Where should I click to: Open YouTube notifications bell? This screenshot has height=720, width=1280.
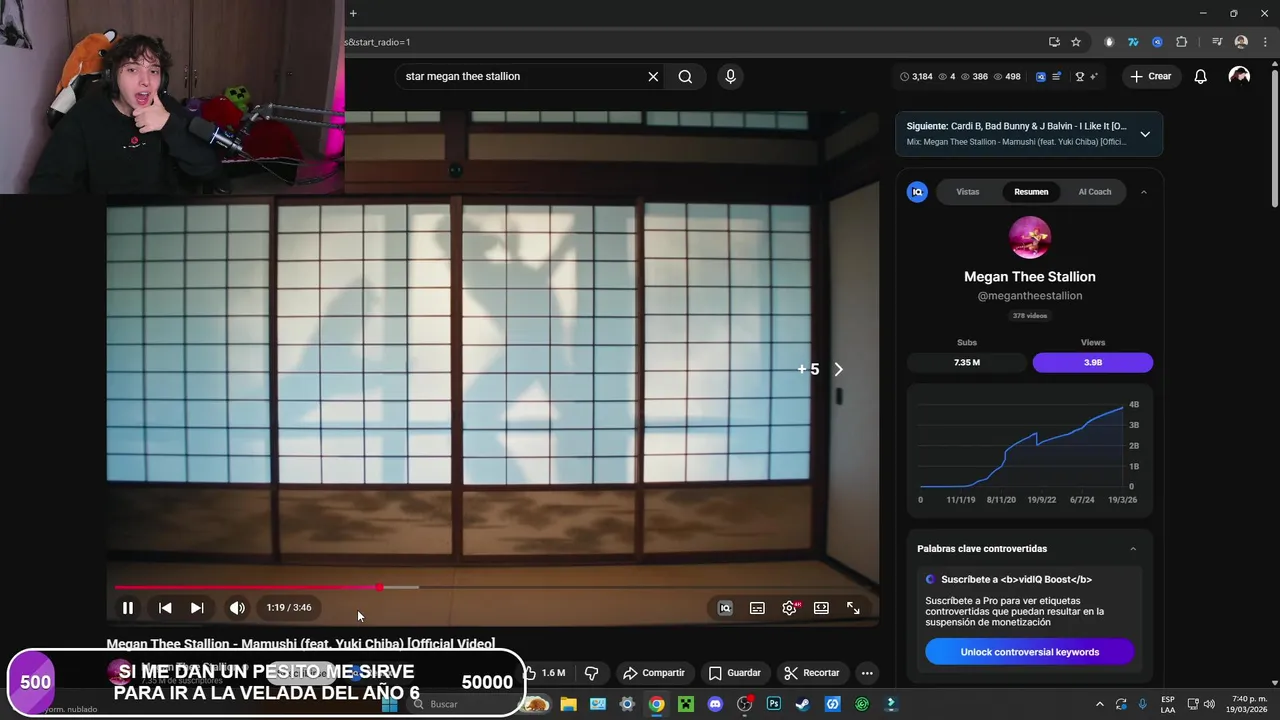tap(1201, 76)
